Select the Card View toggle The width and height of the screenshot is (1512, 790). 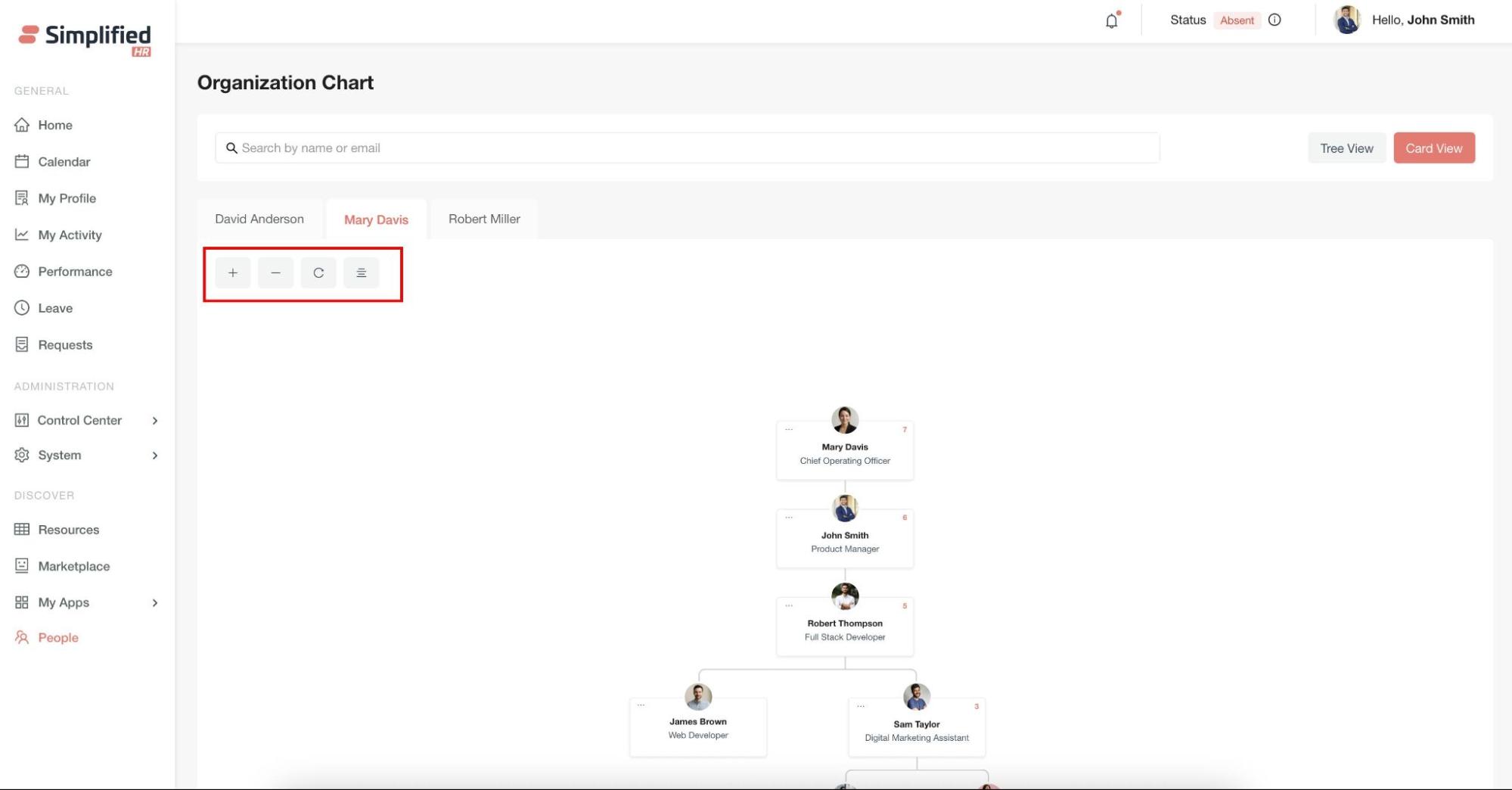click(x=1433, y=148)
